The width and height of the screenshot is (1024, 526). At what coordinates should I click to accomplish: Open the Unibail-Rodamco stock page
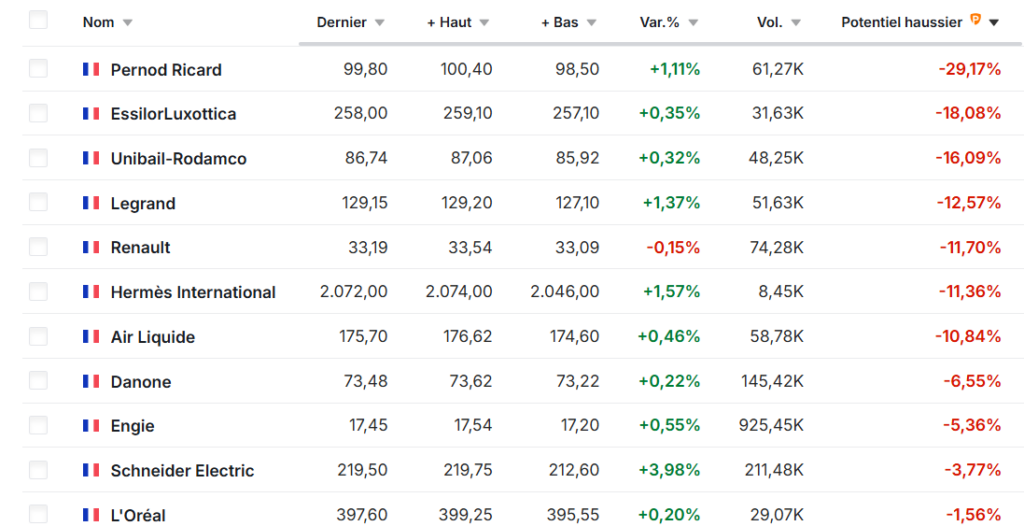178,158
